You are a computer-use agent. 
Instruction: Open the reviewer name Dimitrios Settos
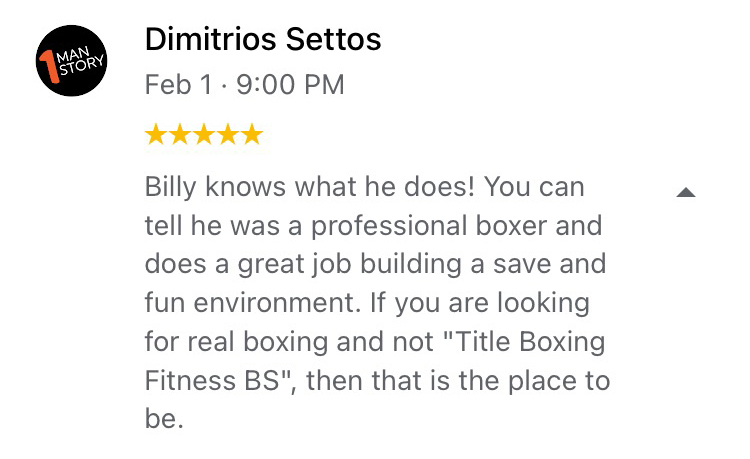263,40
